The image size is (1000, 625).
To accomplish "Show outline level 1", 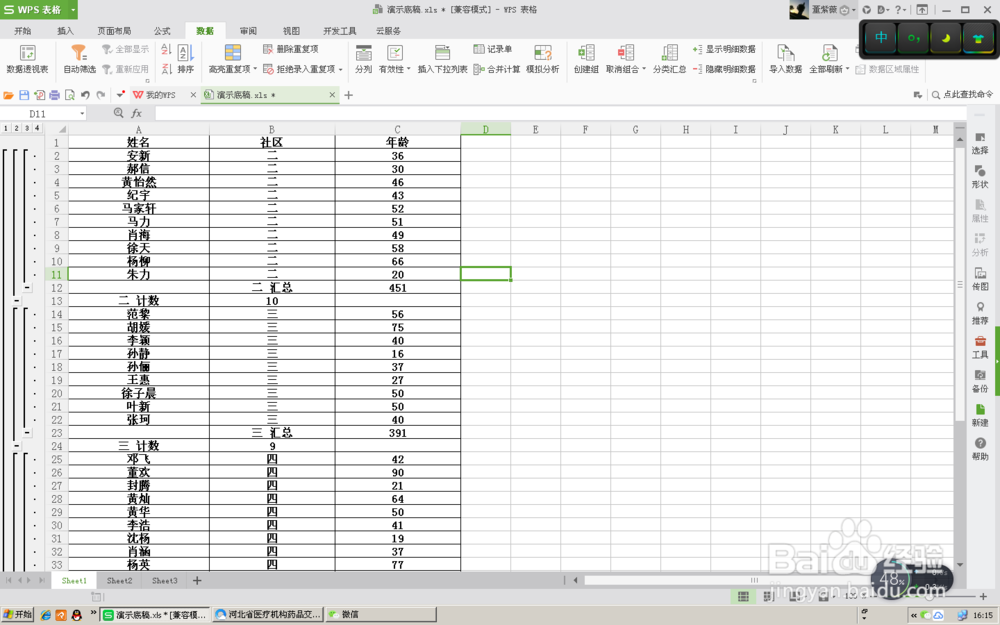I will coord(6,128).
